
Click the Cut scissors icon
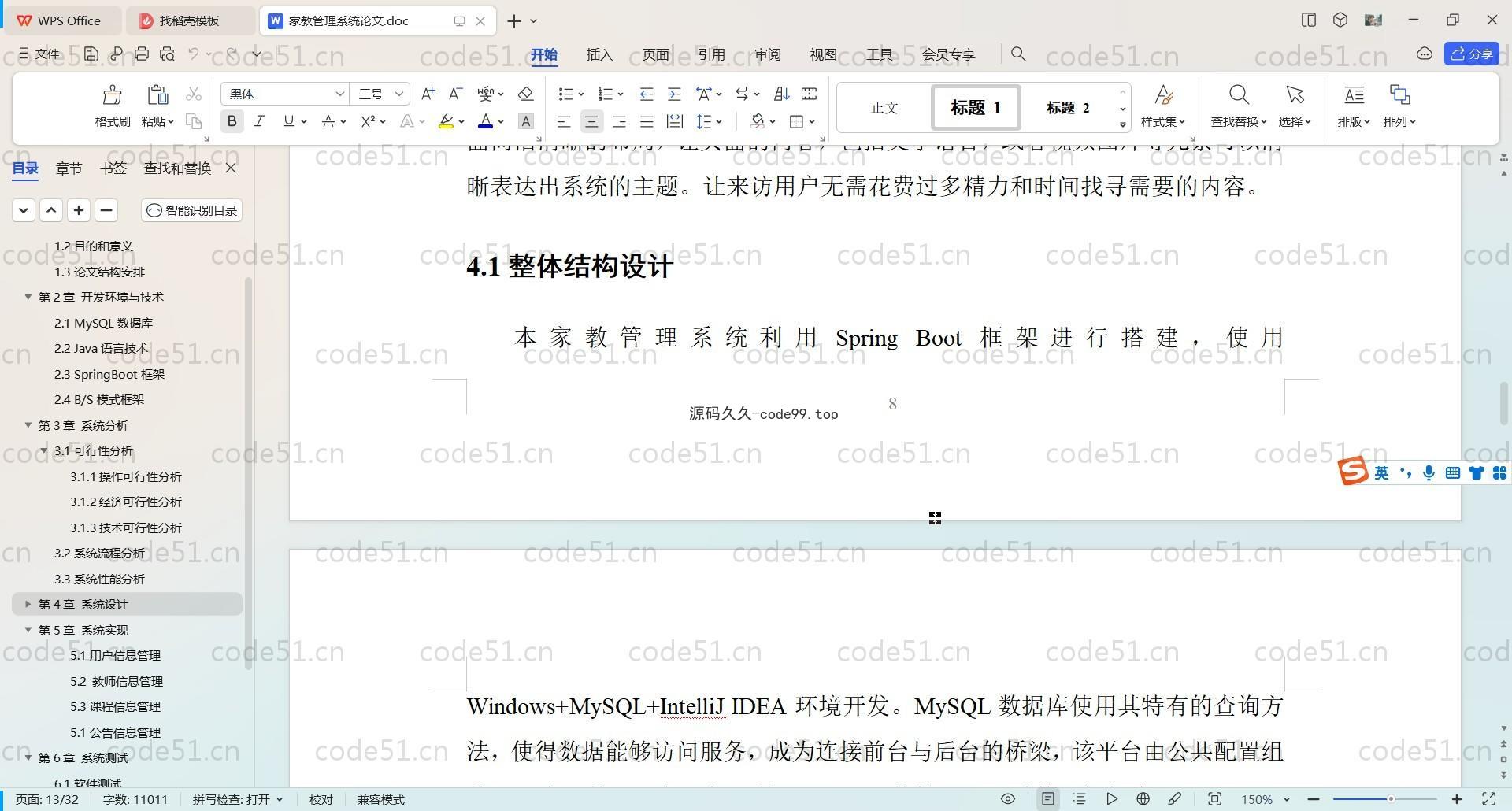[194, 94]
